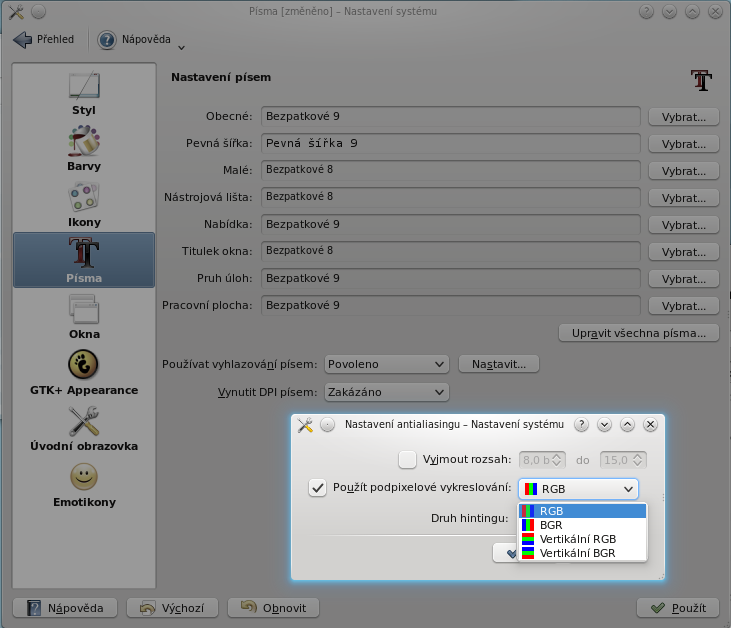The width and height of the screenshot is (731, 628).
Task: Click the Obecné font preview field
Action: [x=451, y=117]
